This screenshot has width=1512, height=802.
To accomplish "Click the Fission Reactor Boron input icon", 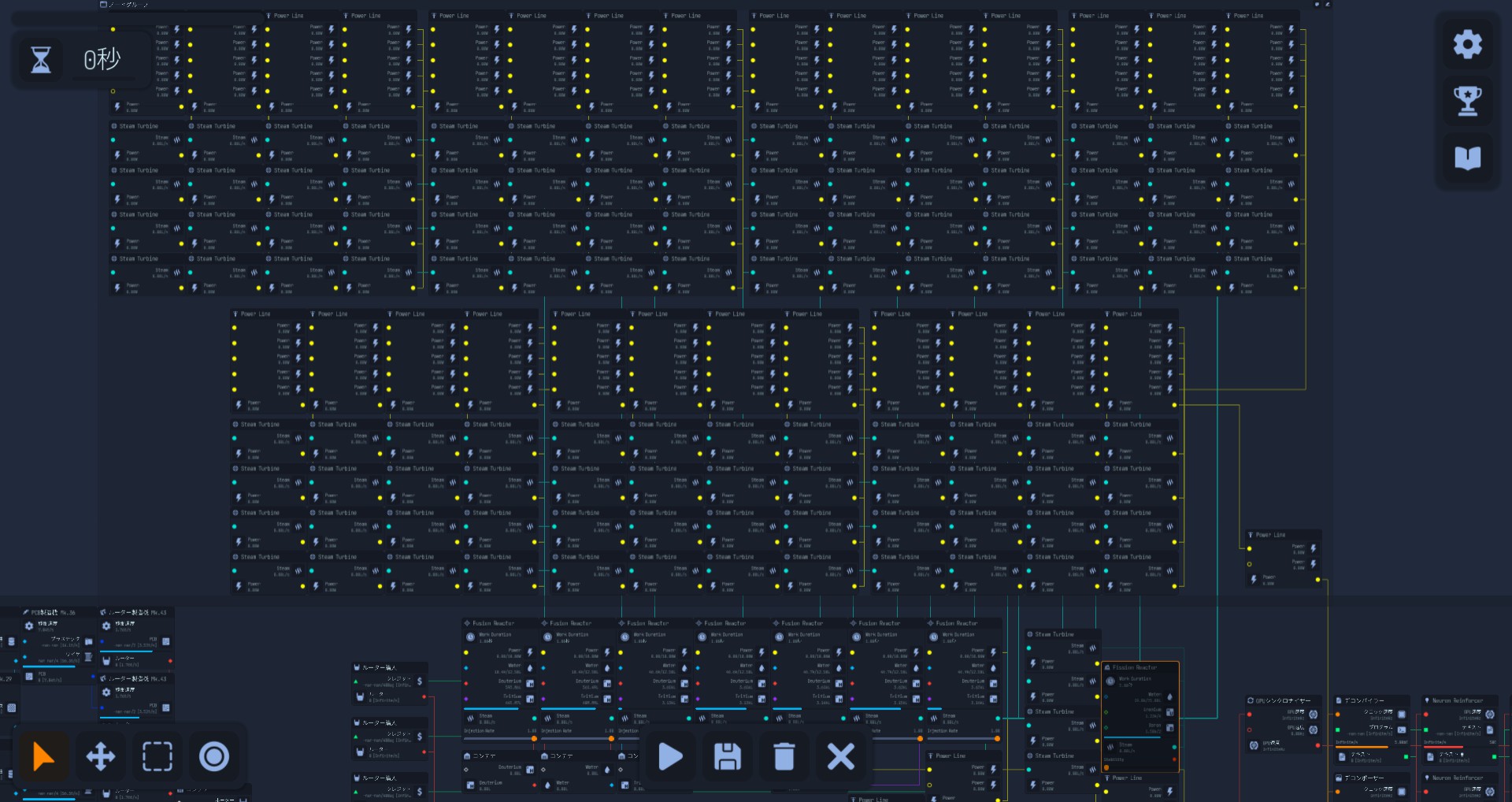I will tap(1169, 728).
